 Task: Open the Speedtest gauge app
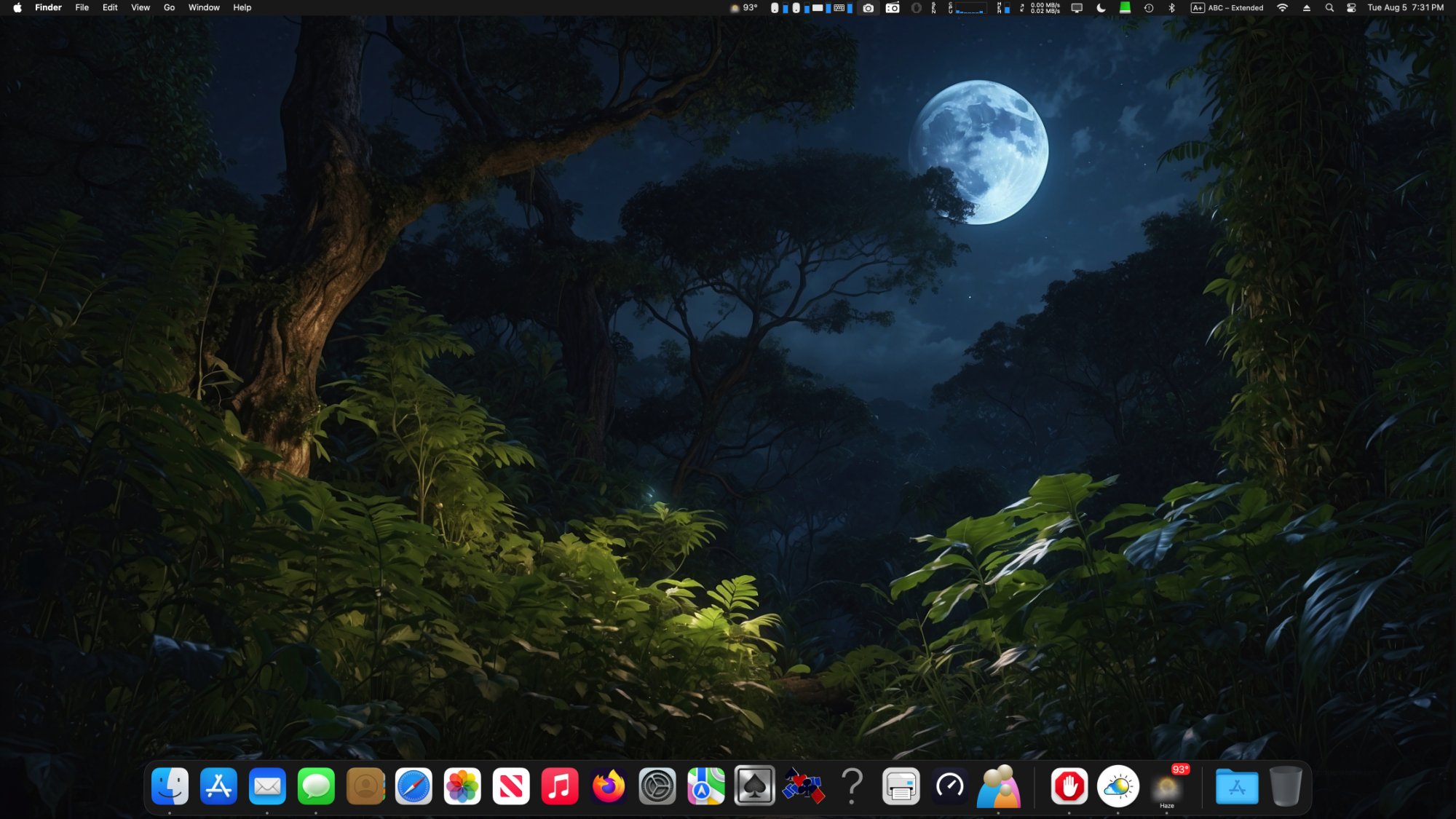949,786
